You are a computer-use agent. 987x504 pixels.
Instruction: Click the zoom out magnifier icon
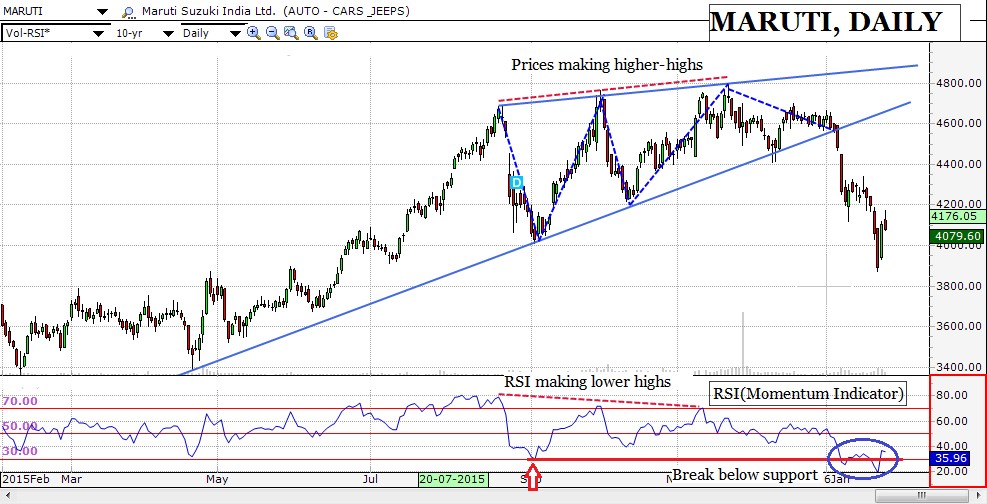(273, 32)
